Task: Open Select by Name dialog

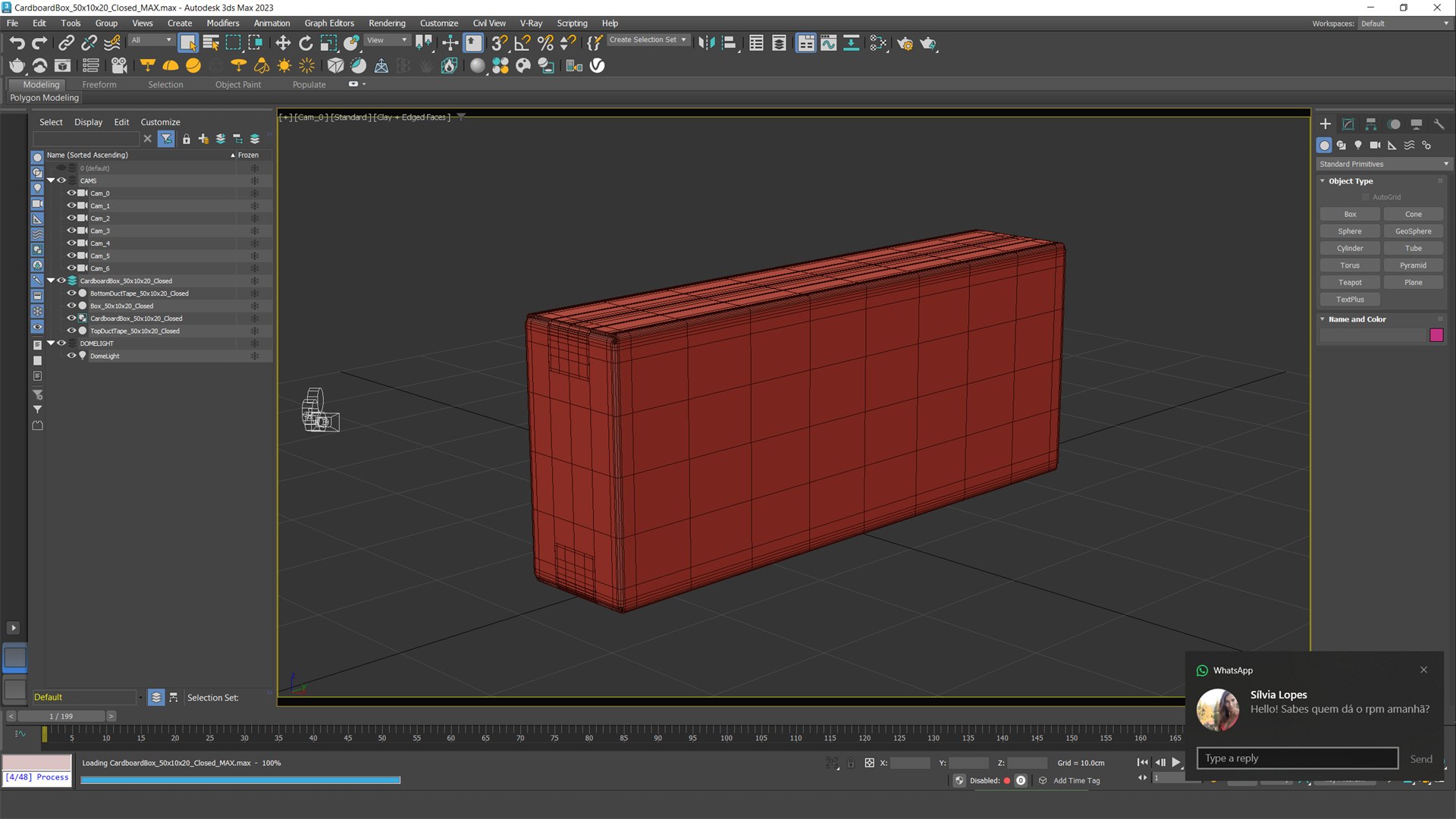Action: point(211,43)
